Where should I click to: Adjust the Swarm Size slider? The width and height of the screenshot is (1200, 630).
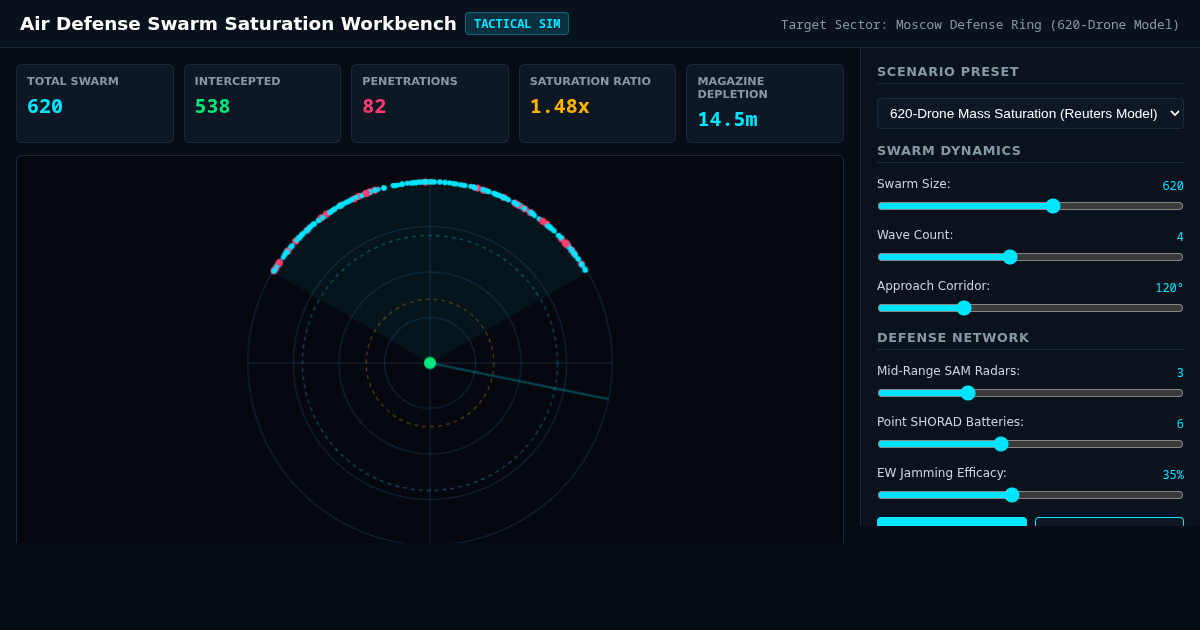[1030, 206]
